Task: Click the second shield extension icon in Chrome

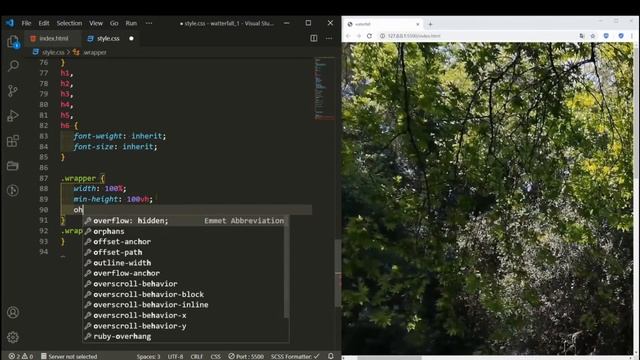Action: (621, 36)
